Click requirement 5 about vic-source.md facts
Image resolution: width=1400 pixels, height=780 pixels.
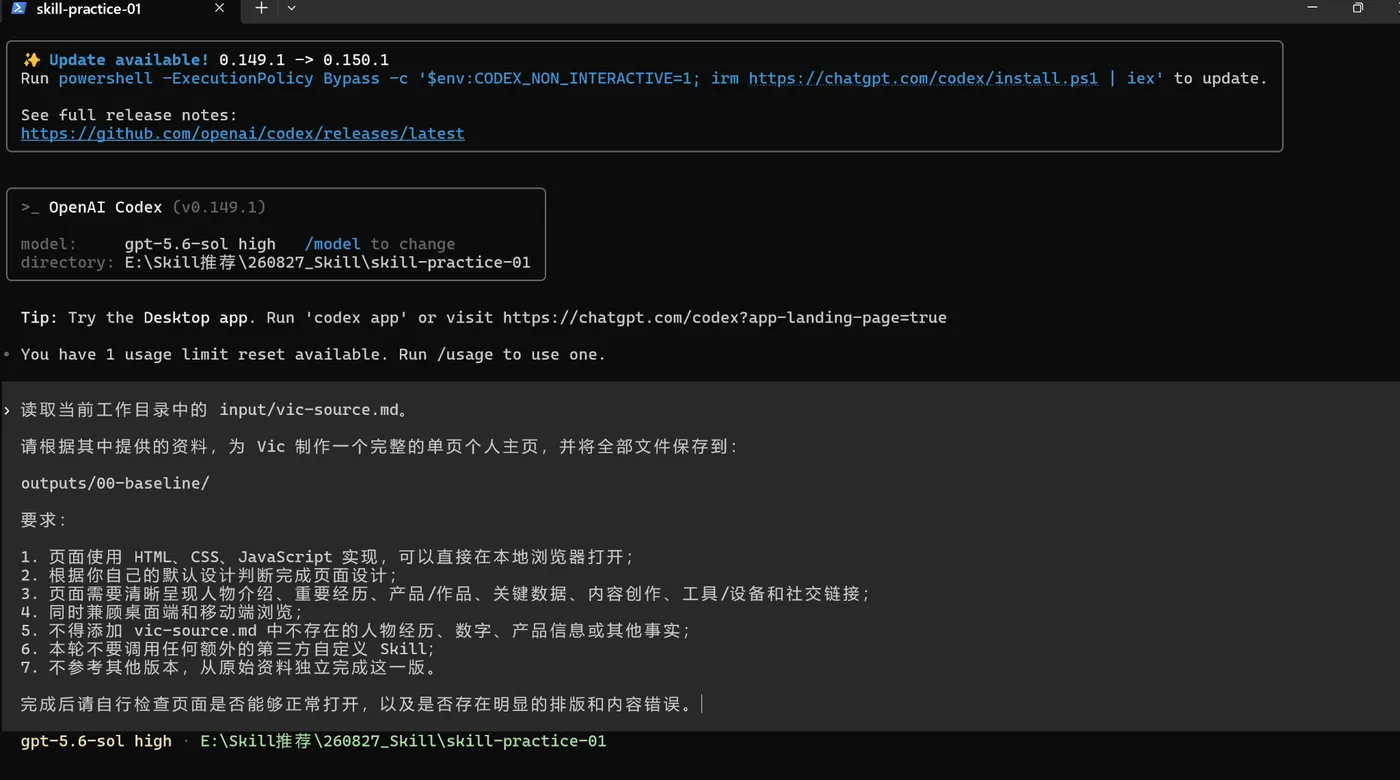[356, 631]
